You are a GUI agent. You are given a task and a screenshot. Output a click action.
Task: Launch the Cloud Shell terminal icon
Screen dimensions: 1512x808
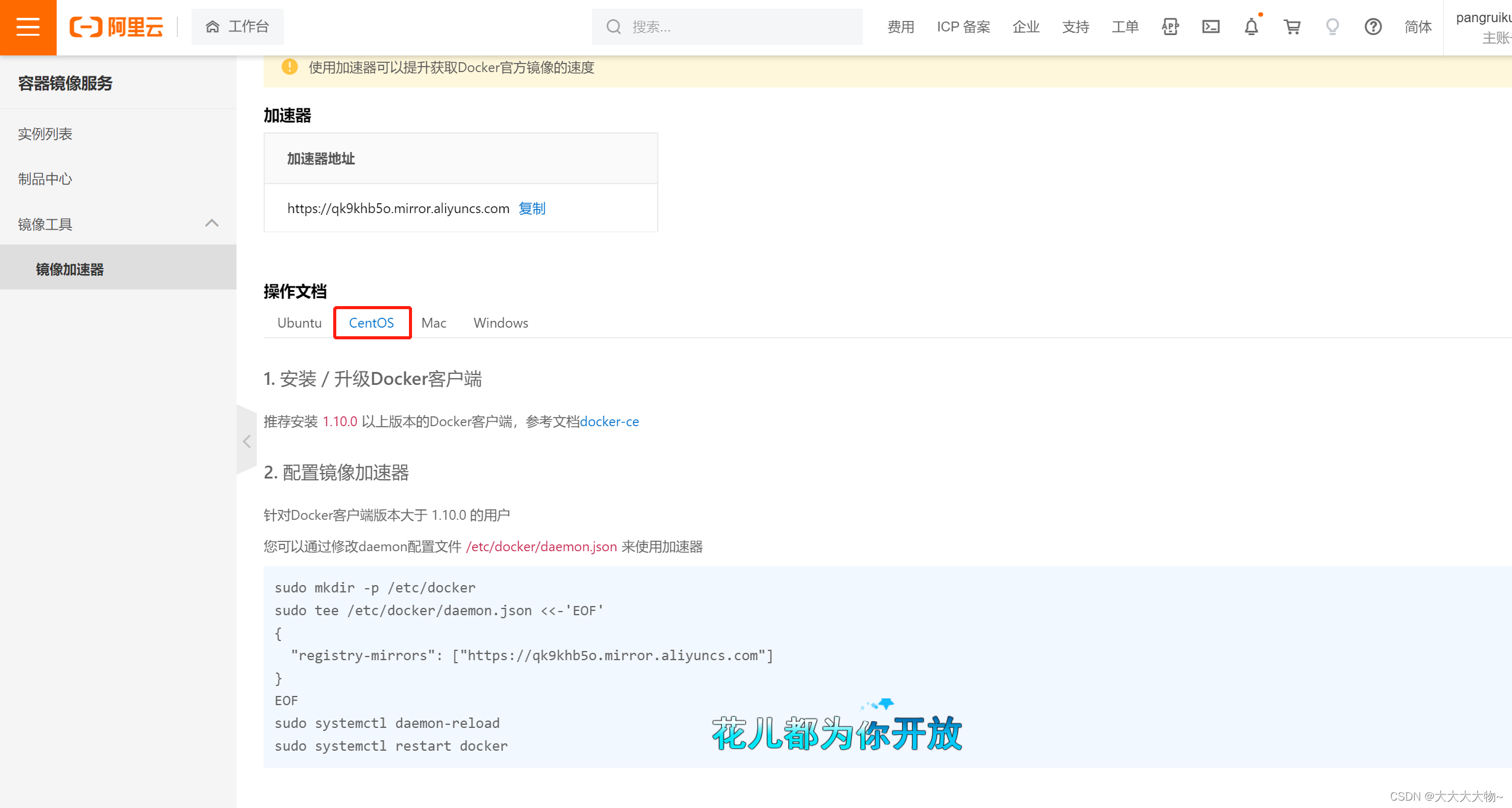pos(1211,27)
